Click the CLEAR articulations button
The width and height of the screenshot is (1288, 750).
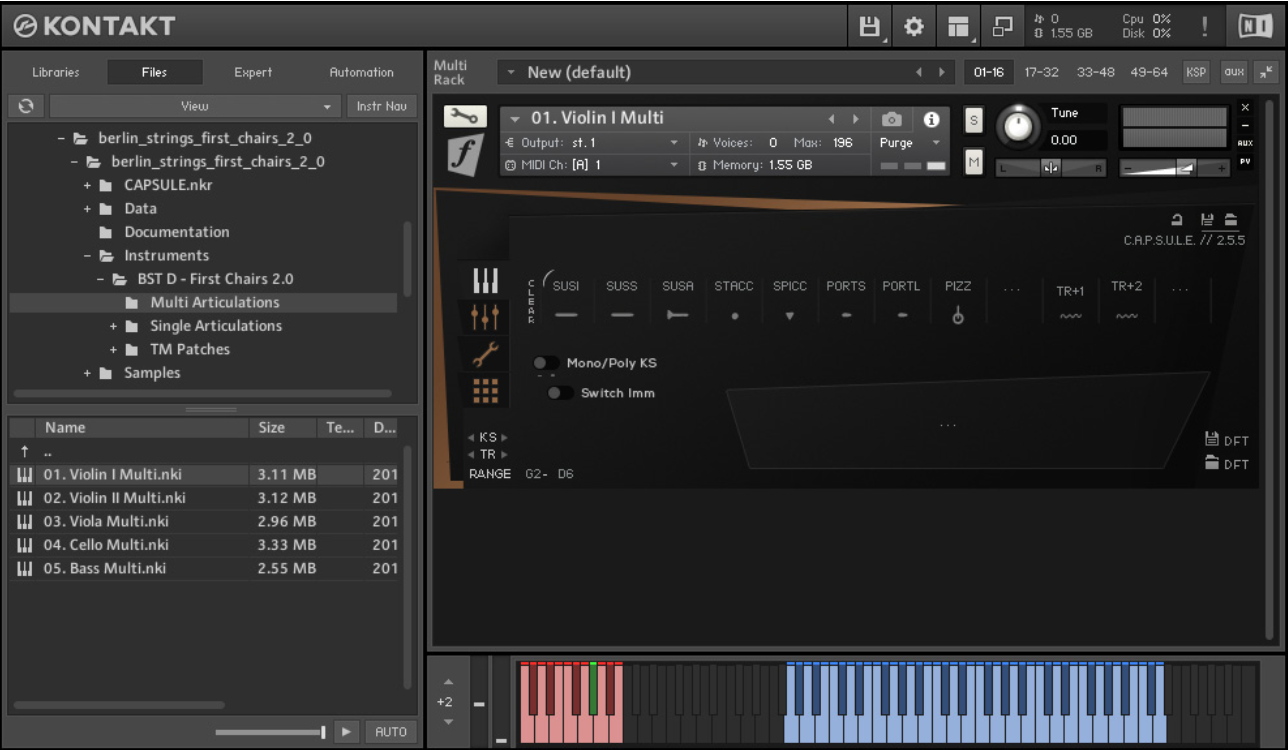click(531, 302)
